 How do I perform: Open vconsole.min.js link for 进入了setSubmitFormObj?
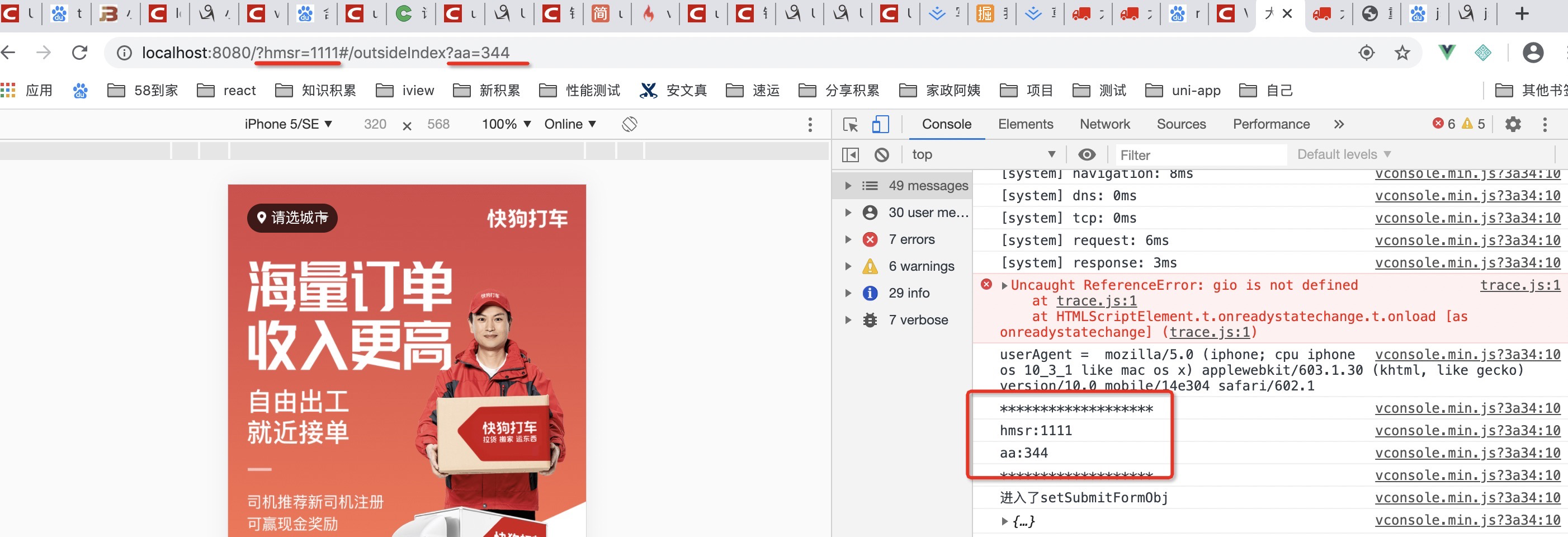point(1467,498)
